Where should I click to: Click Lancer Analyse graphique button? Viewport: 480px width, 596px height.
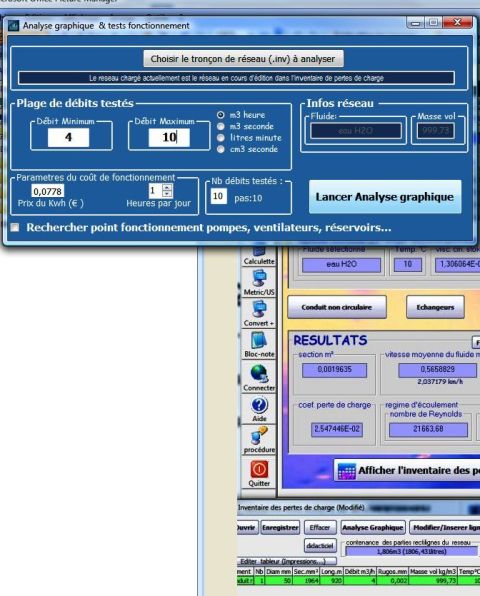pyautogui.click(x=385, y=197)
